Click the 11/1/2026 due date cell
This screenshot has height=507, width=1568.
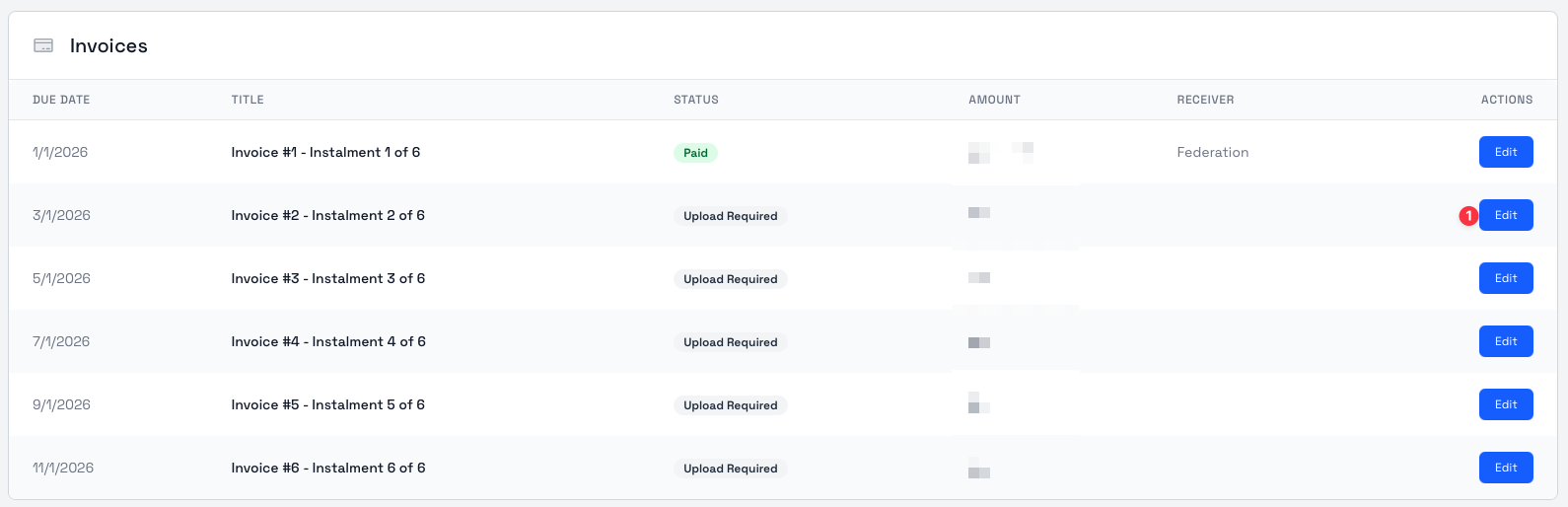pos(63,468)
